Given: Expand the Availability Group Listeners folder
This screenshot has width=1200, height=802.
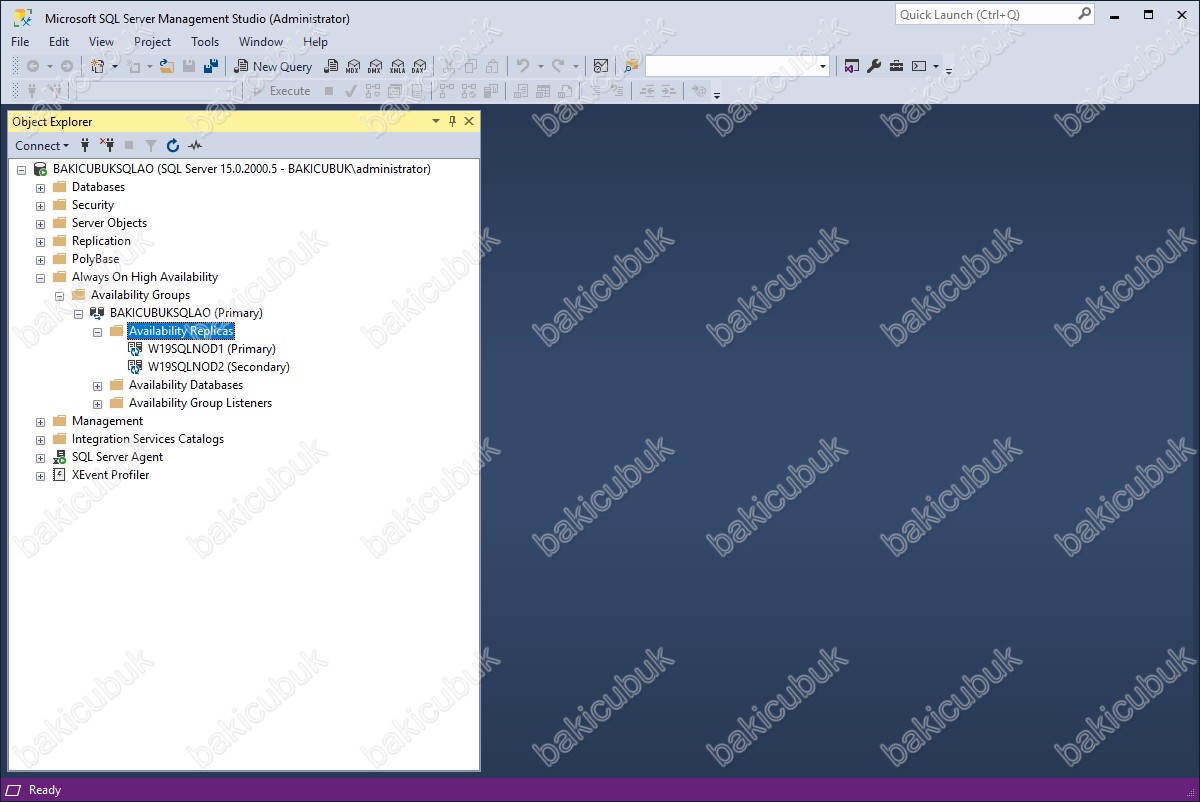Looking at the screenshot, I should (98, 404).
